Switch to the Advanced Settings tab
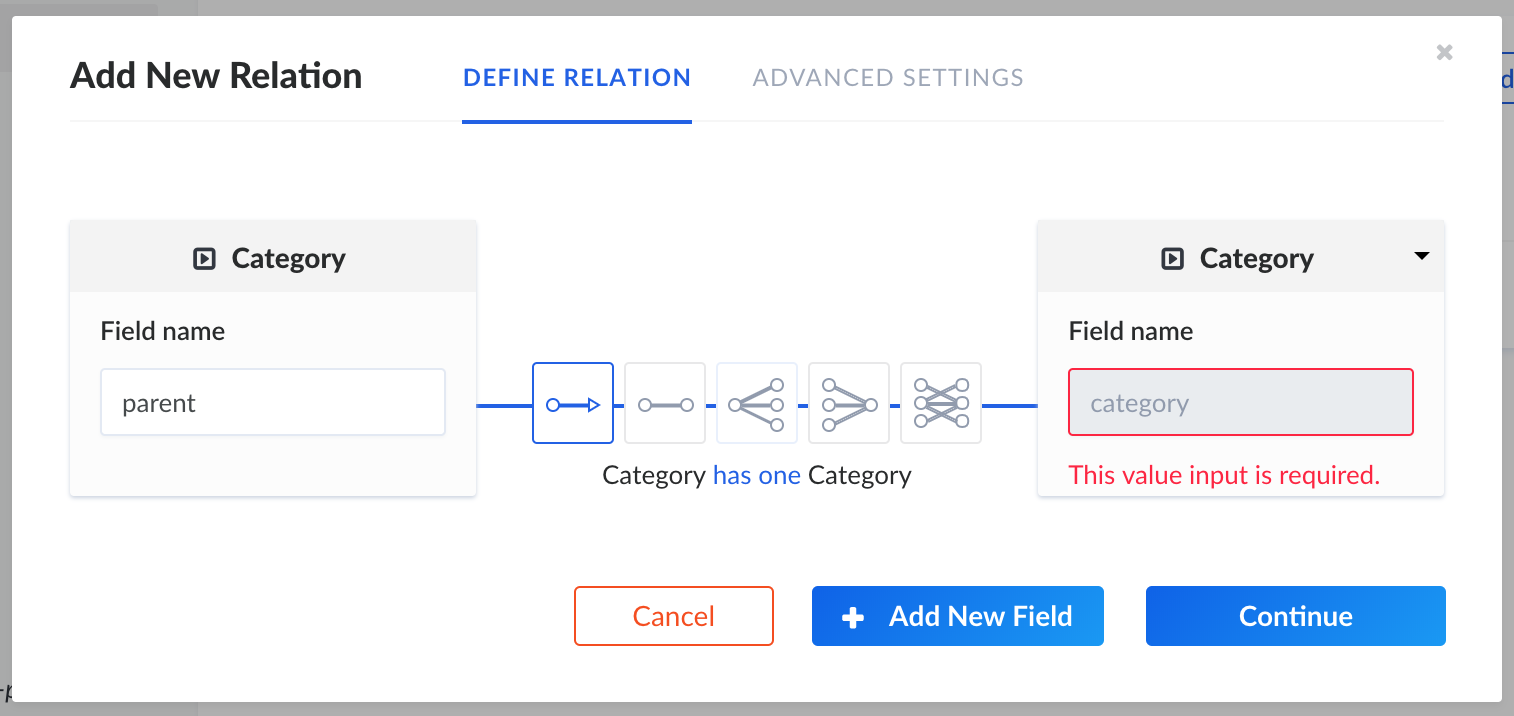This screenshot has height=716, width=1514. pos(888,77)
